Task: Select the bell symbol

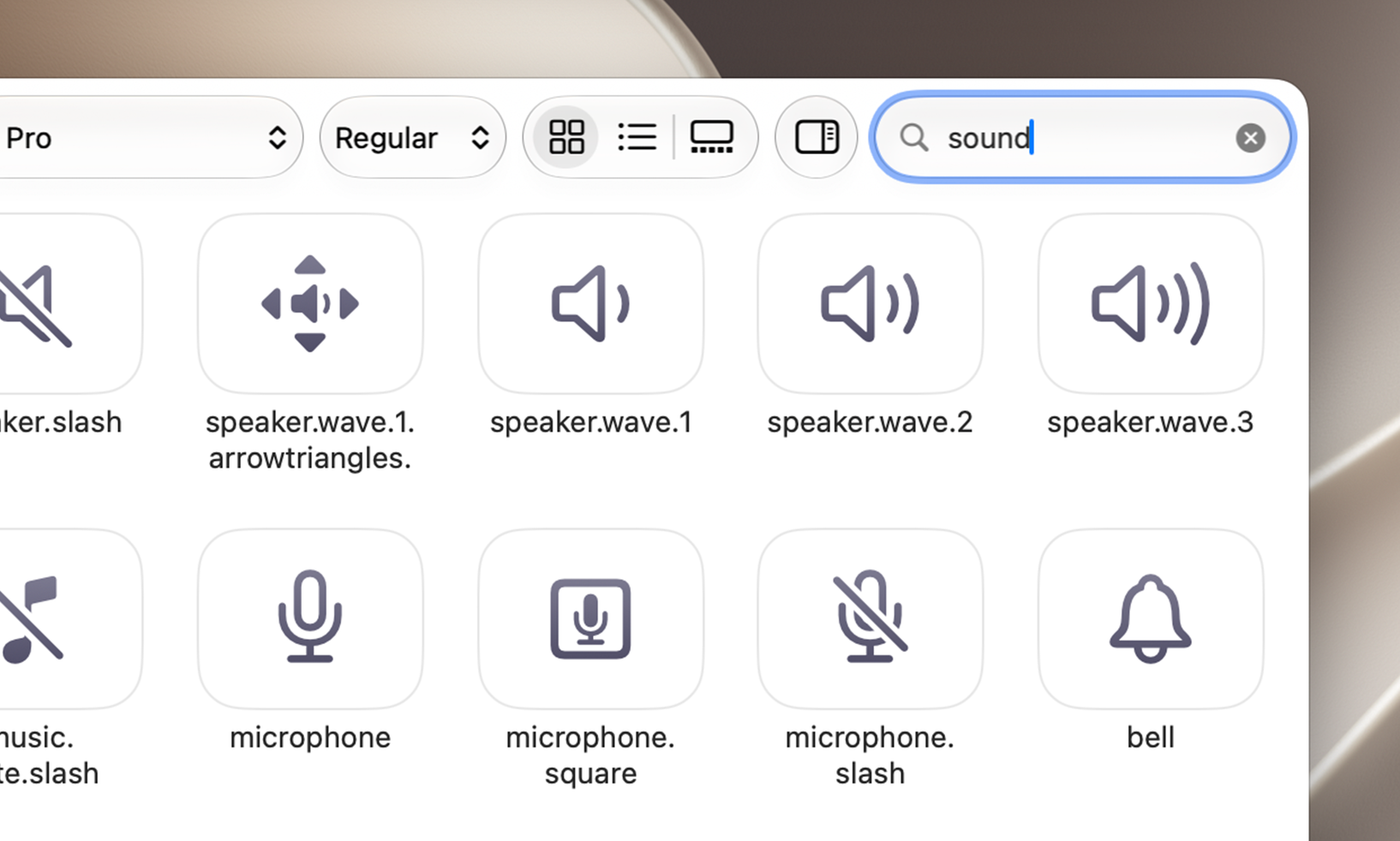Action: [x=1150, y=618]
